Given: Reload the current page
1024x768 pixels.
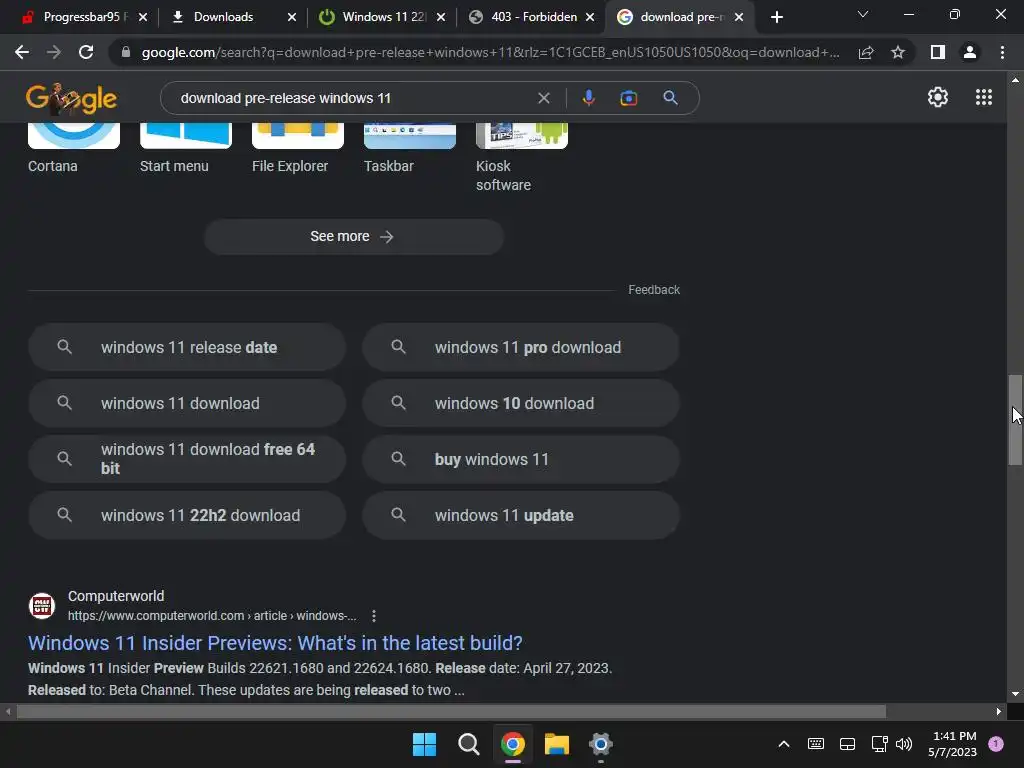Looking at the screenshot, I should click(x=86, y=52).
